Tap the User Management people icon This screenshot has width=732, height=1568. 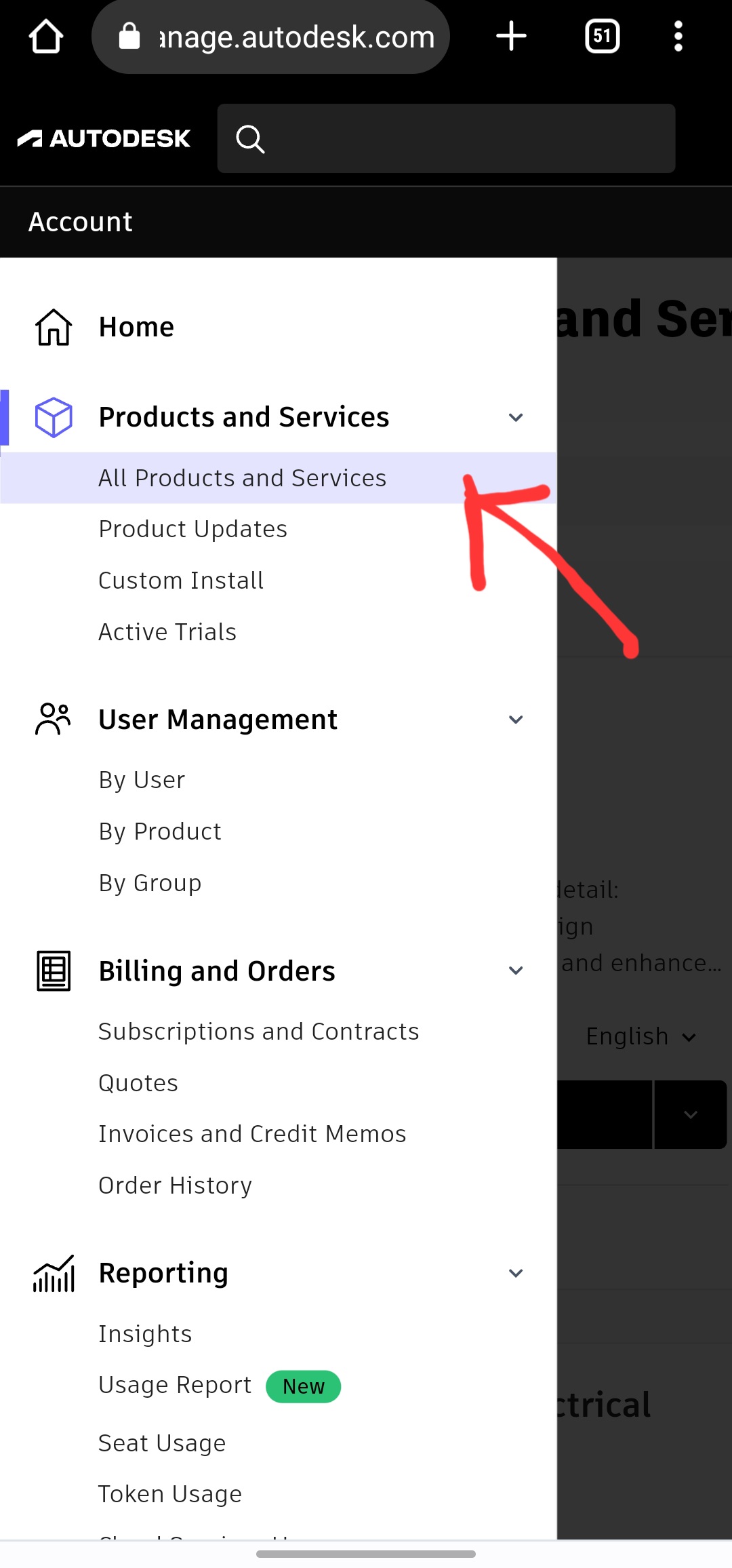54,720
